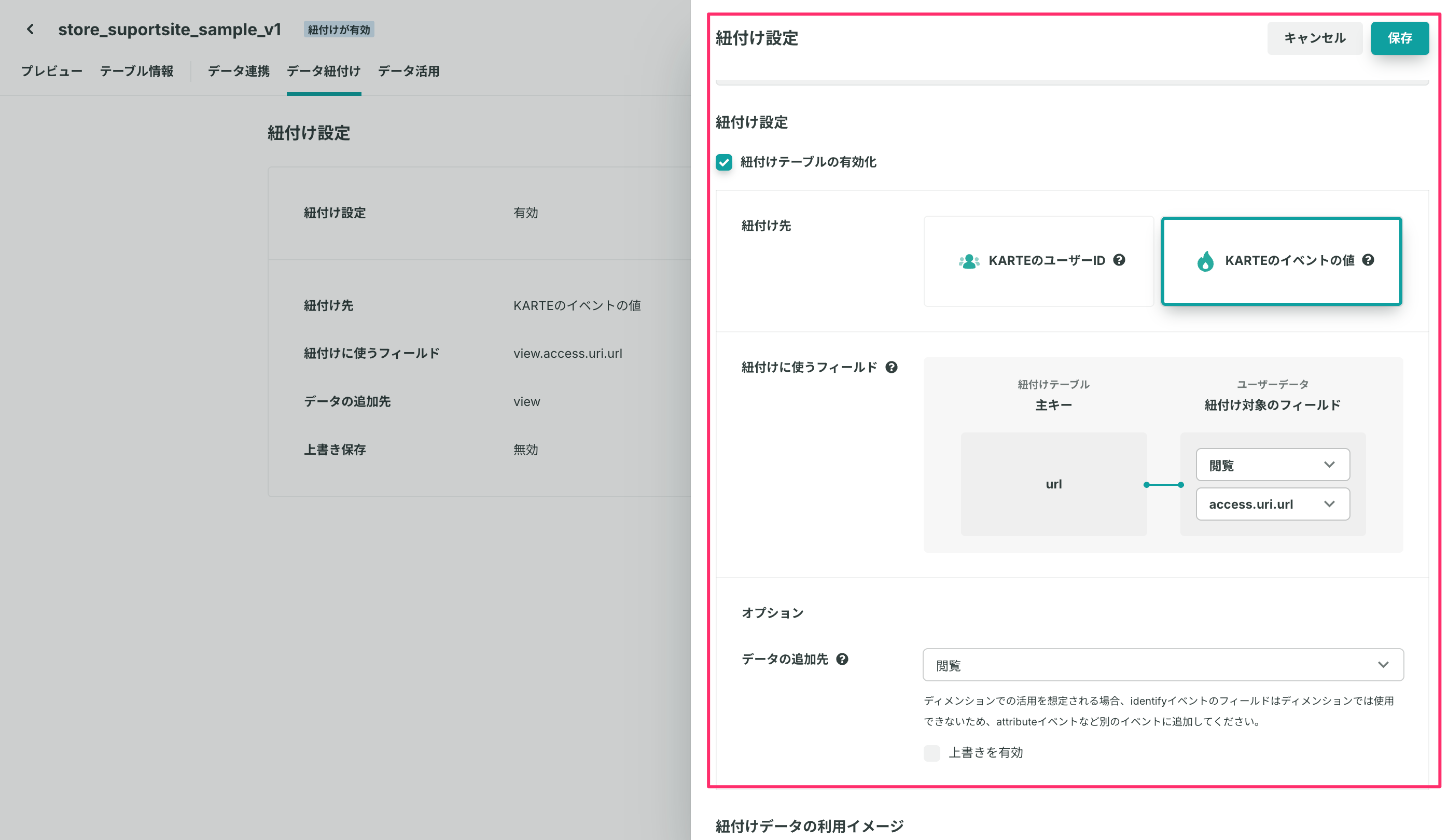Open the データの追加先 閲覧 dropdown

(1162, 665)
